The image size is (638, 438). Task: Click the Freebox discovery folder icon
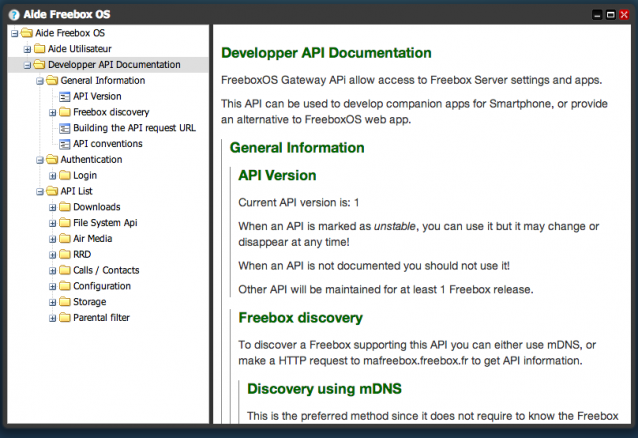65,112
